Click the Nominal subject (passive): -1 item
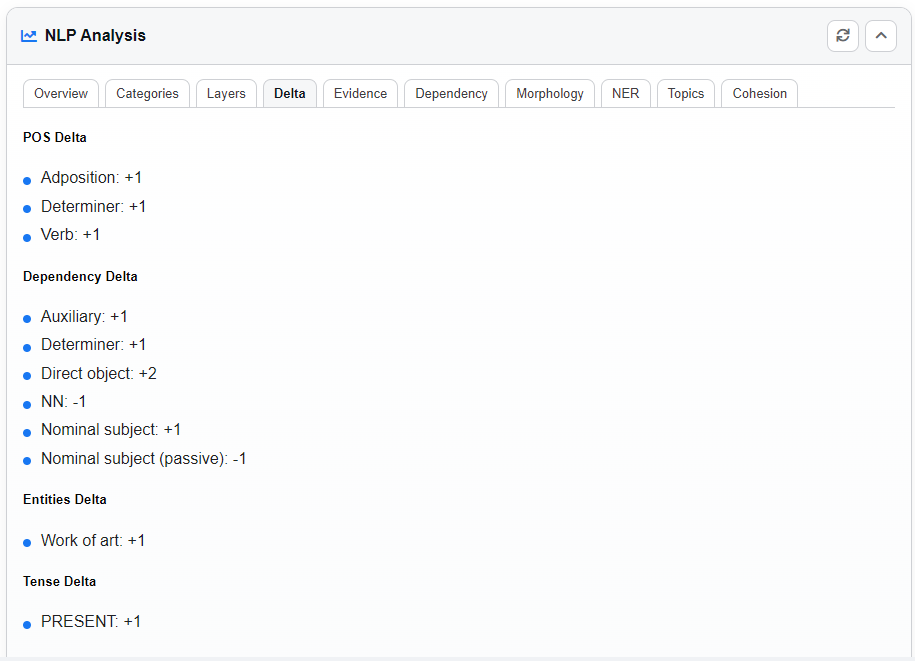Viewport: 915px width, 661px height. [x=143, y=459]
